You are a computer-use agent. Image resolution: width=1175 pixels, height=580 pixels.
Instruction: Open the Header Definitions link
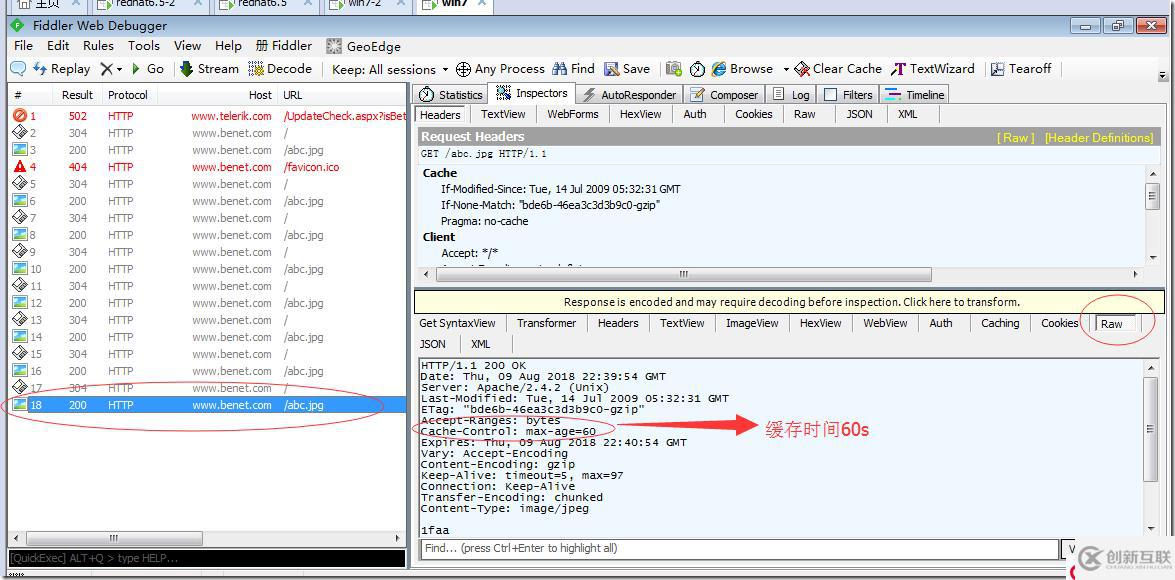click(x=1098, y=137)
